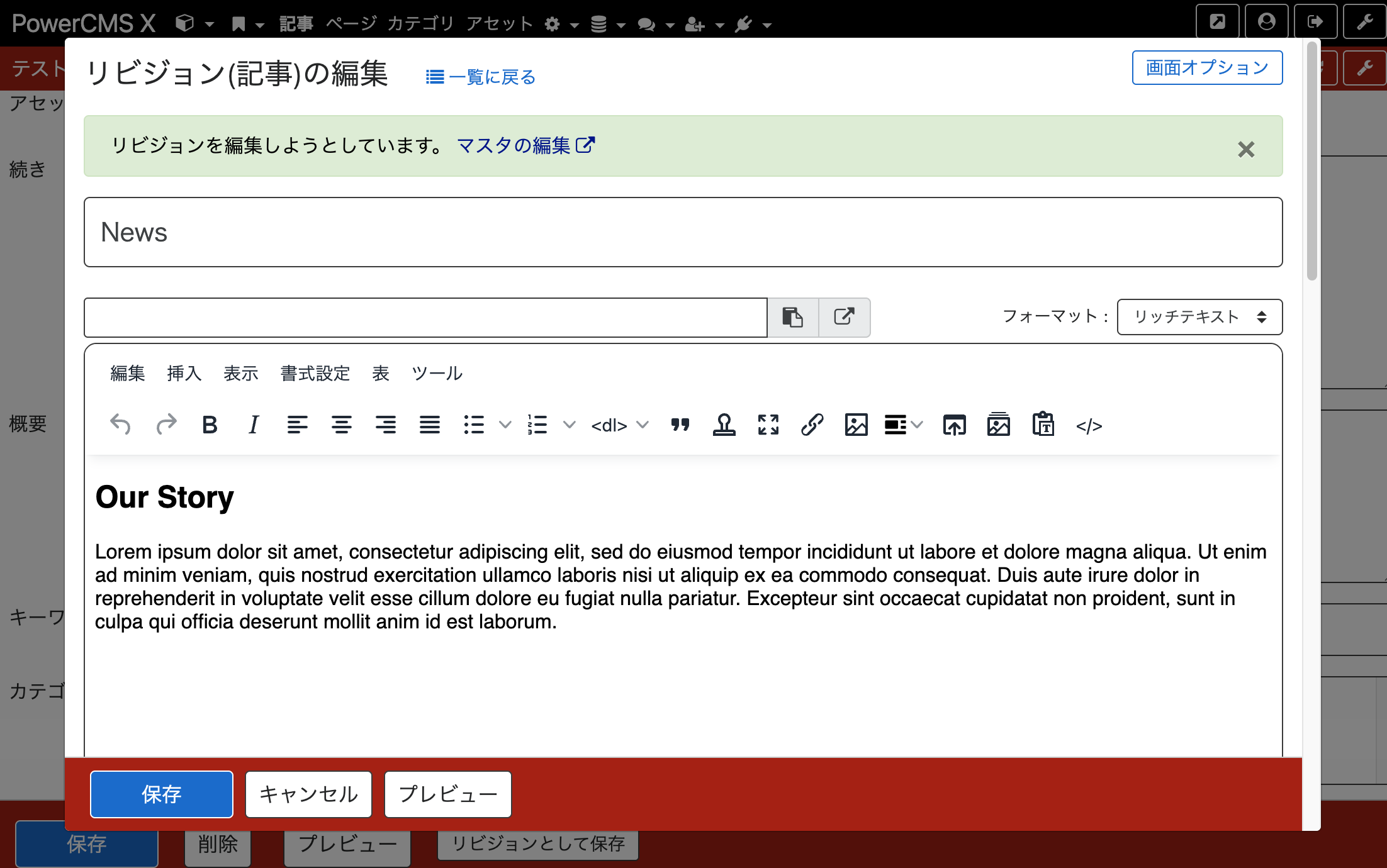Viewport: 1387px width, 868px height.
Task: Click the insert image icon
Action: (x=856, y=425)
